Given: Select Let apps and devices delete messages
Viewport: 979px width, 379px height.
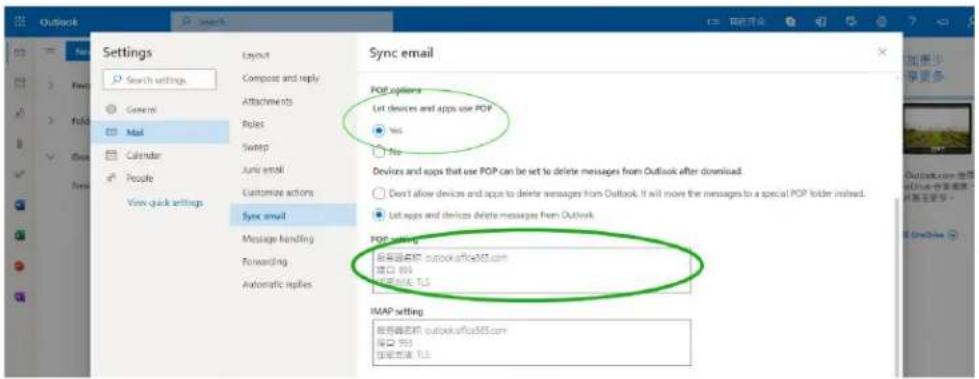Looking at the screenshot, I should pyautogui.click(x=378, y=215).
